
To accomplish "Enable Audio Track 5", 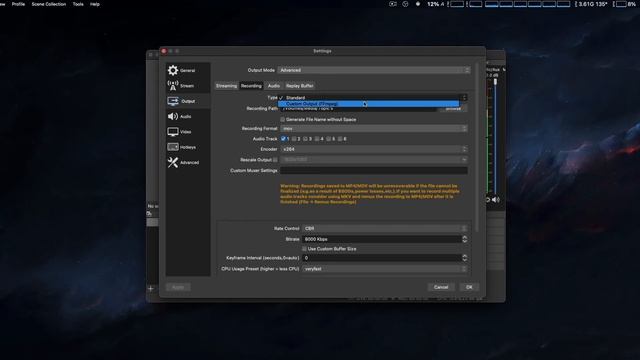I will pos(329,139).
